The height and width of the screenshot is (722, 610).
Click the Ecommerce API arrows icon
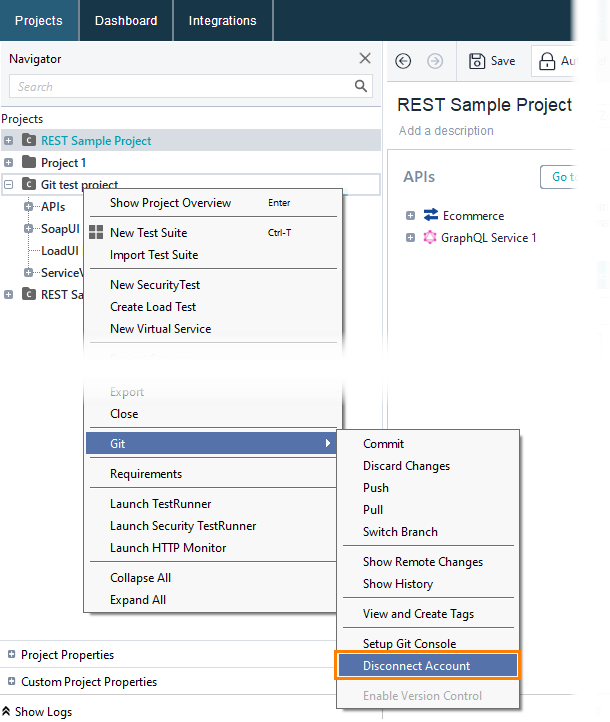(431, 215)
